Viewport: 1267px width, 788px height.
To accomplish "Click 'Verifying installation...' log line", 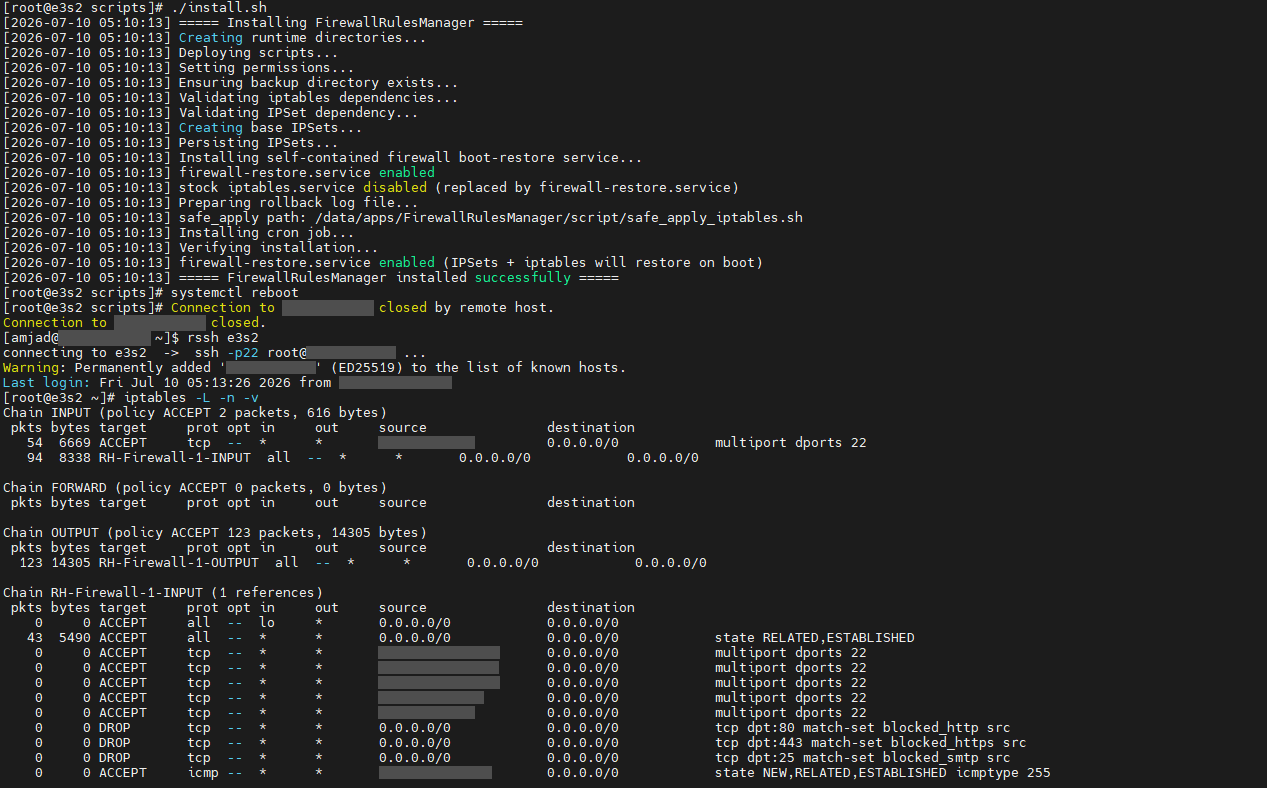I will pyautogui.click(x=191, y=247).
